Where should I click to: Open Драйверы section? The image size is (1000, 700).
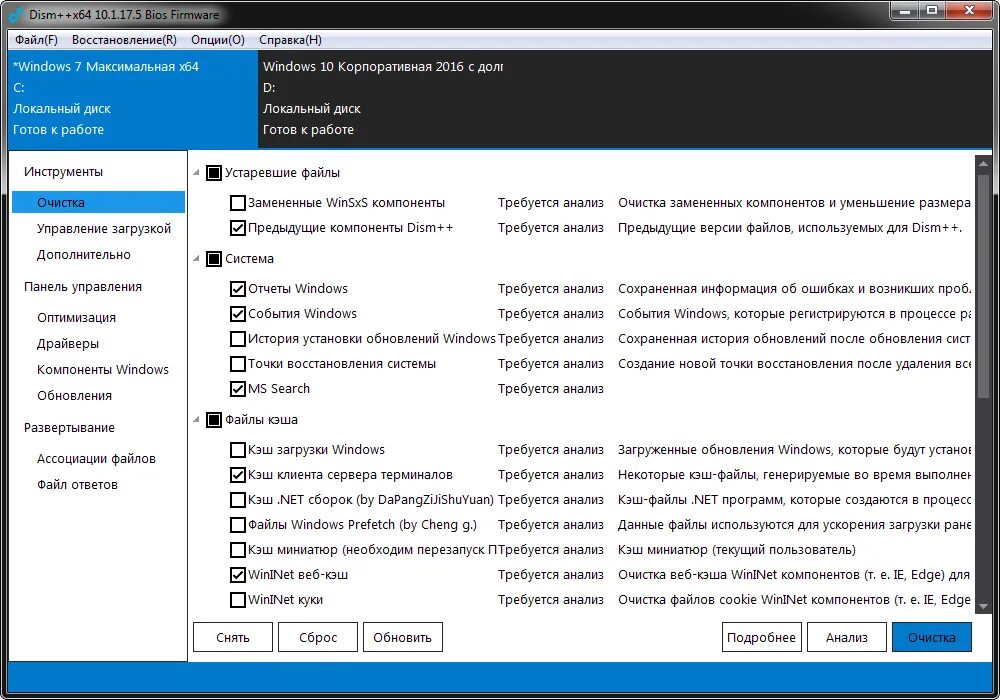click(68, 344)
